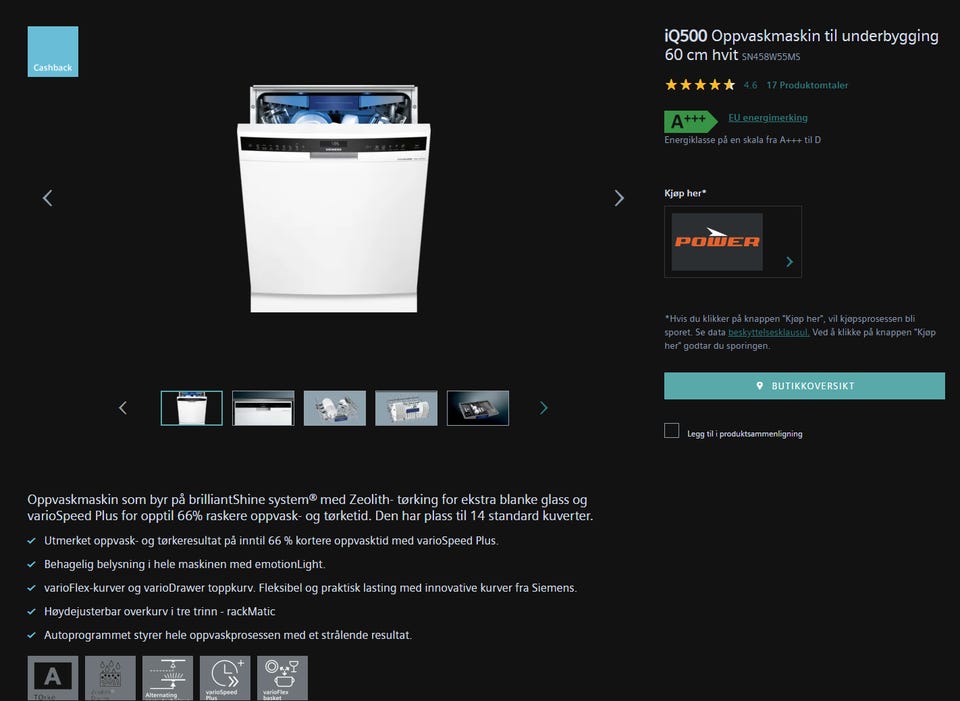Open the varioFlex basket feature icon
Screen dimensions: 960x701
click(282, 678)
